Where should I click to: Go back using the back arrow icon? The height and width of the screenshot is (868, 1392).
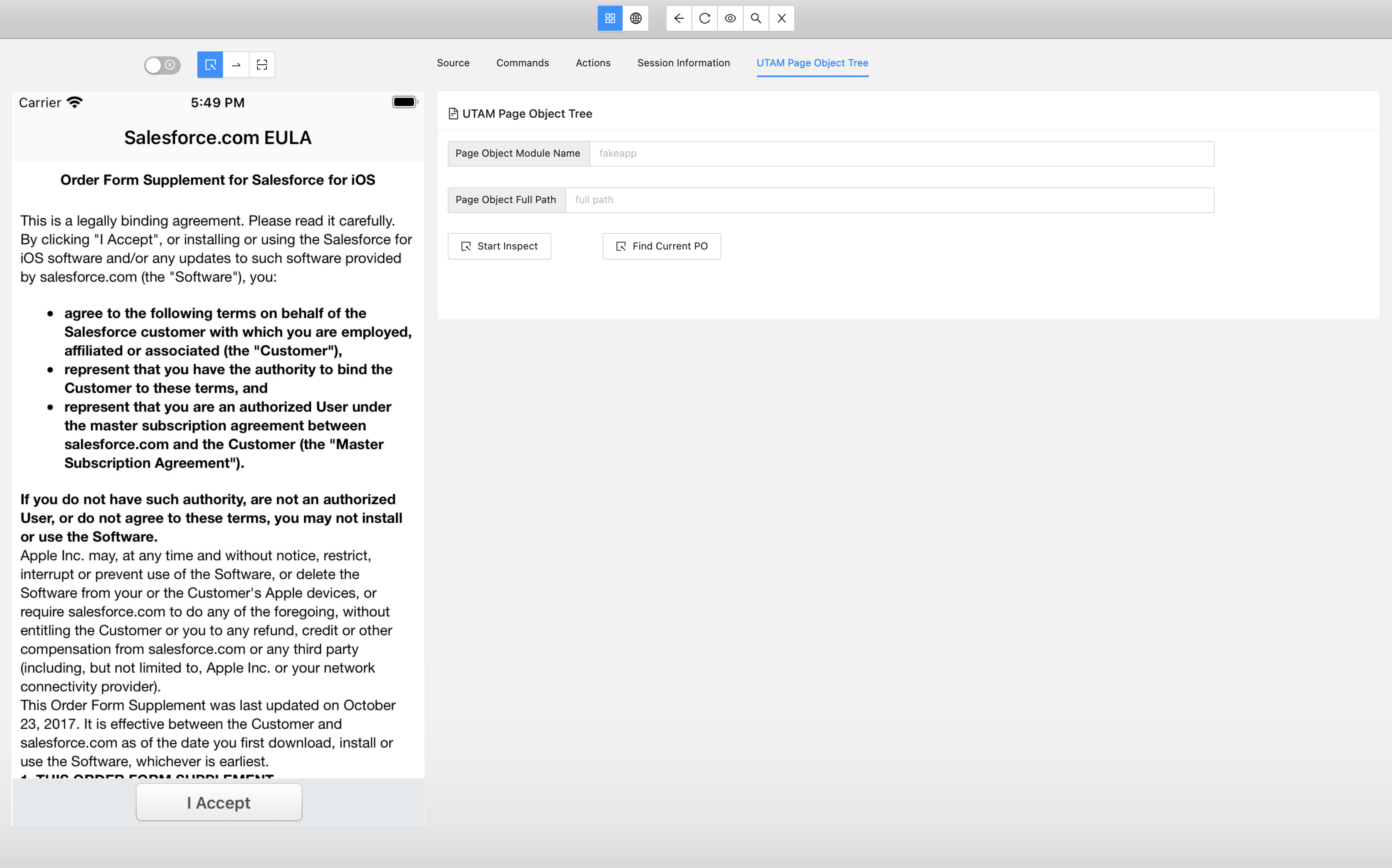pos(679,18)
